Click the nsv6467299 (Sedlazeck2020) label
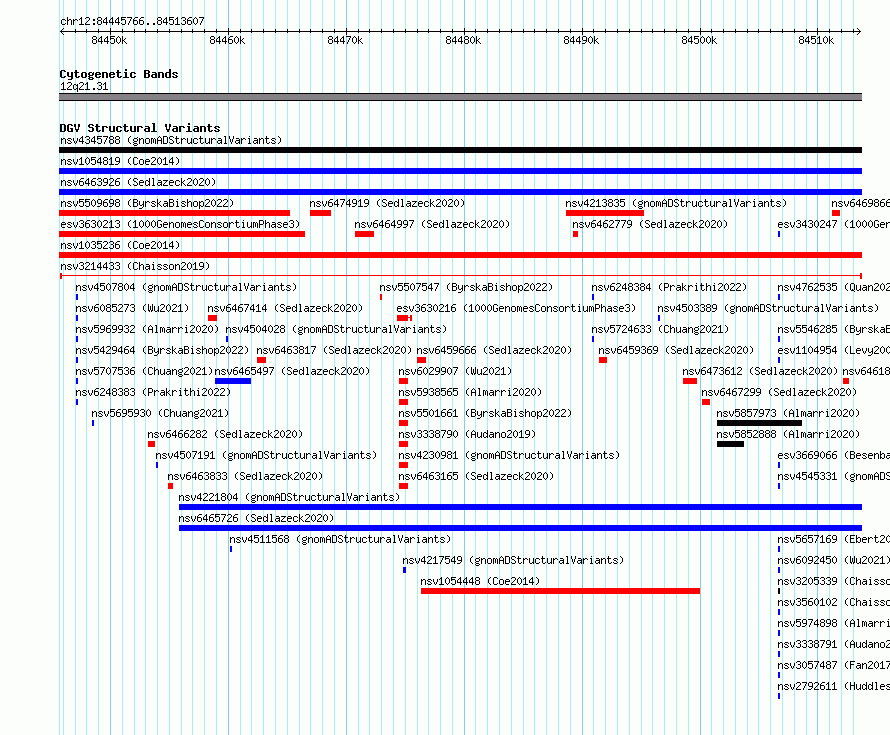Viewport: 890px width, 735px height. click(779, 392)
